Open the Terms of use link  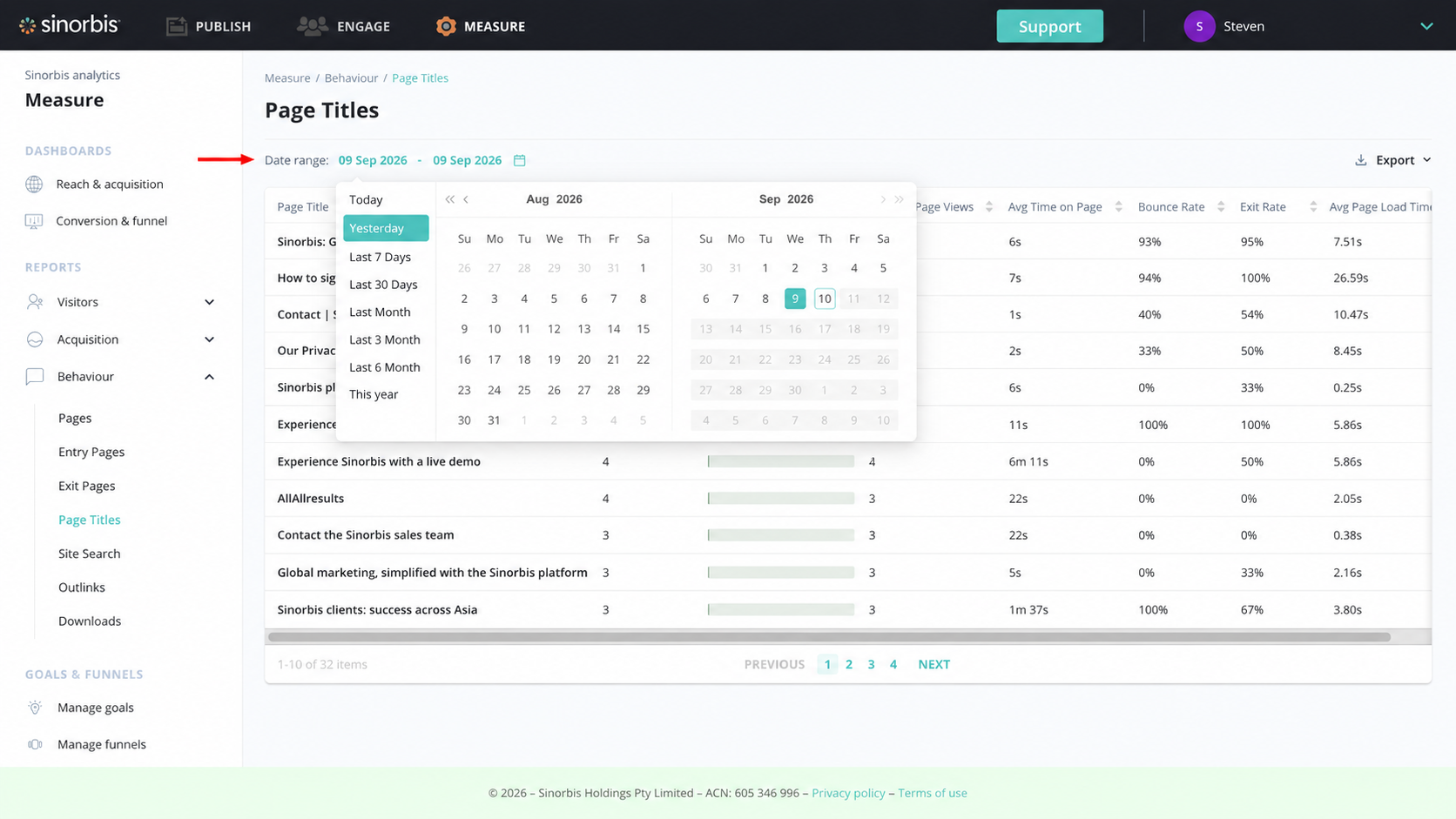(x=933, y=793)
